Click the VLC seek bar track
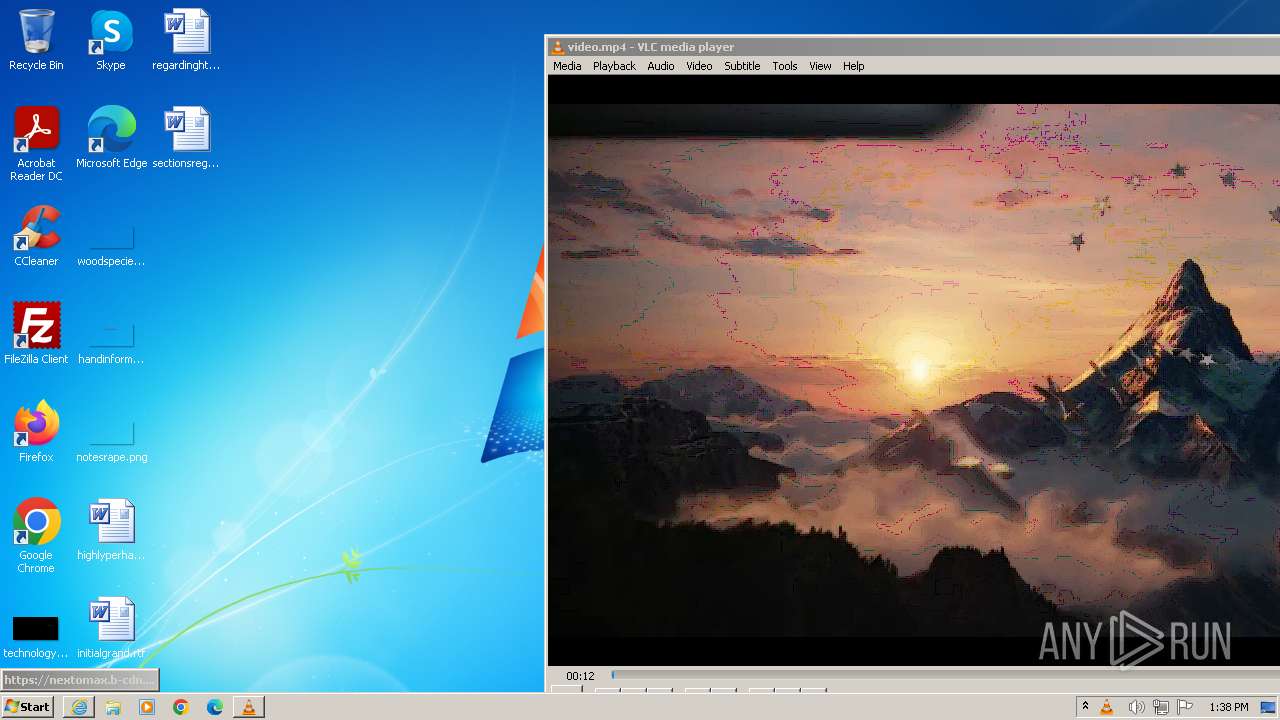1280x720 pixels. pyautogui.click(x=945, y=675)
